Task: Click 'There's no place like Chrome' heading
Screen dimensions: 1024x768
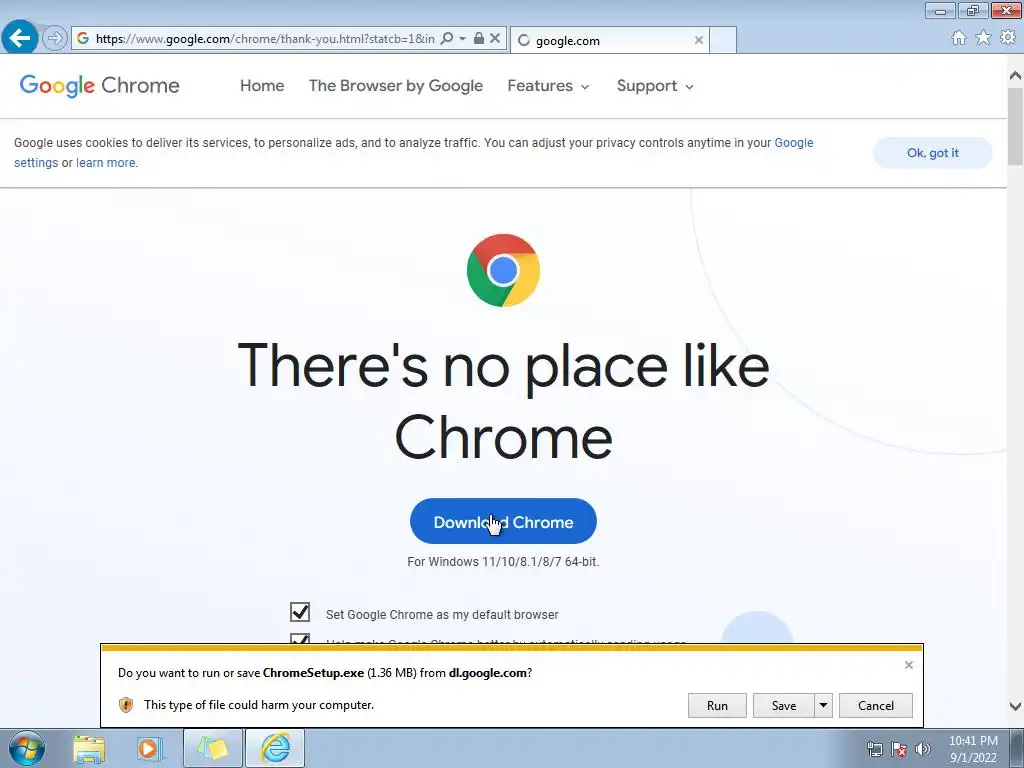Action: coord(503,402)
